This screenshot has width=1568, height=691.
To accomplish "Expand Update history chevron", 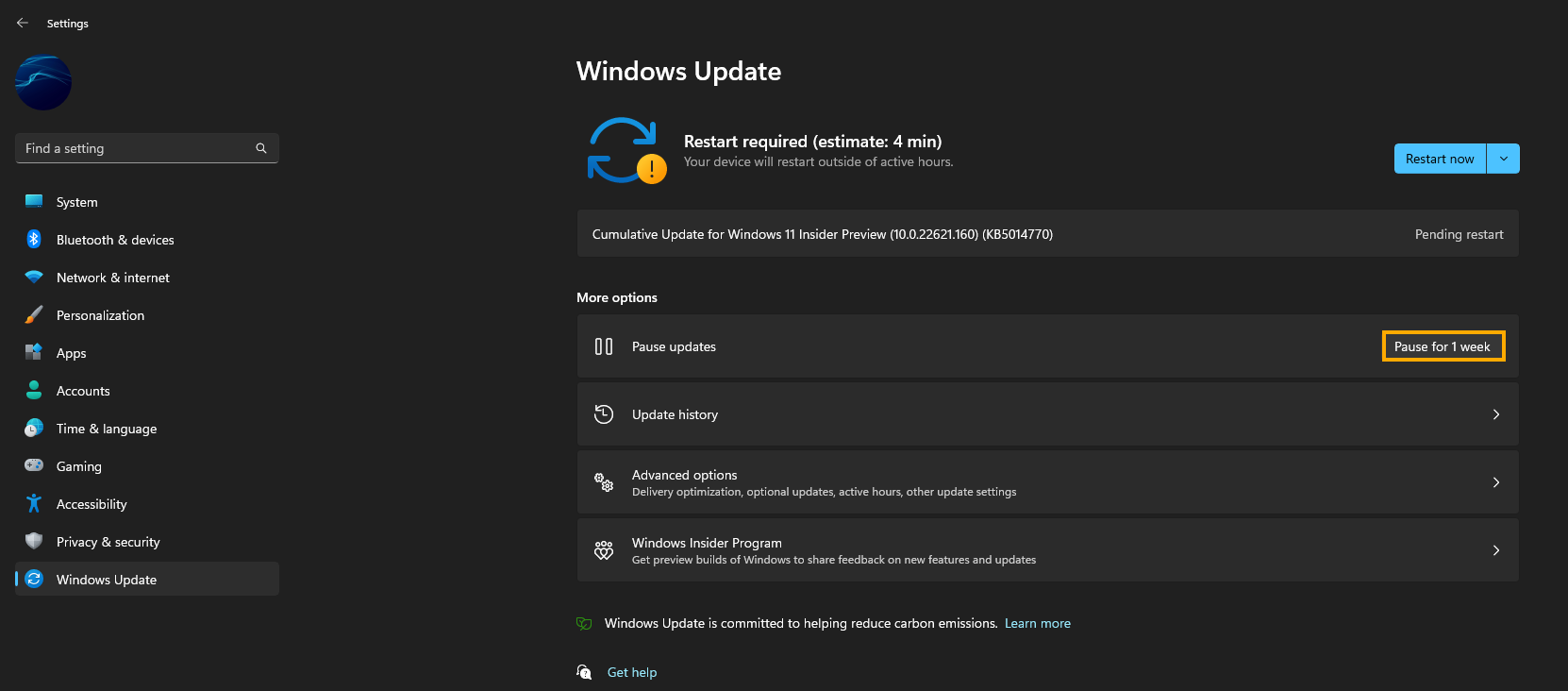I will pyautogui.click(x=1496, y=414).
